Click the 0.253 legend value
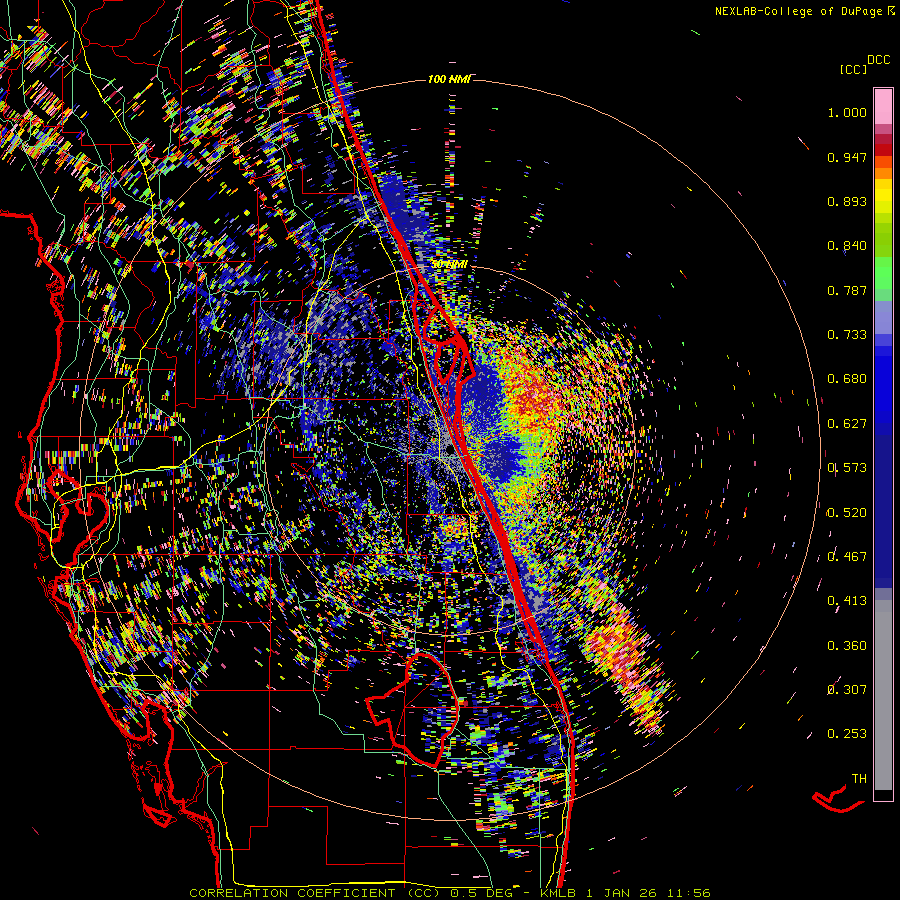 (x=847, y=734)
